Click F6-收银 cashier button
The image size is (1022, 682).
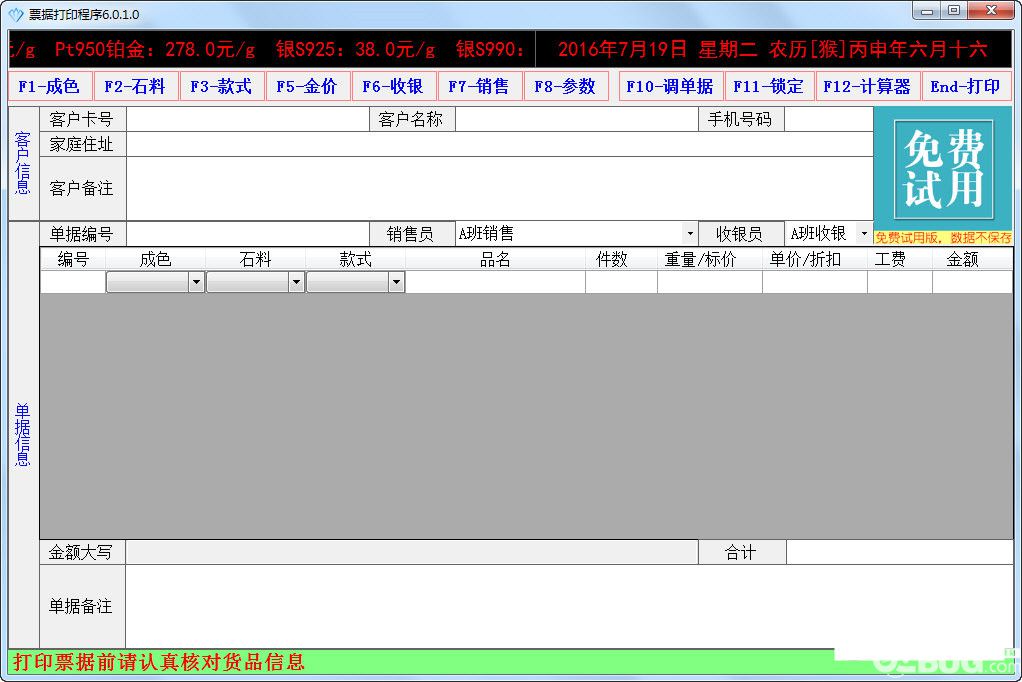coord(393,86)
